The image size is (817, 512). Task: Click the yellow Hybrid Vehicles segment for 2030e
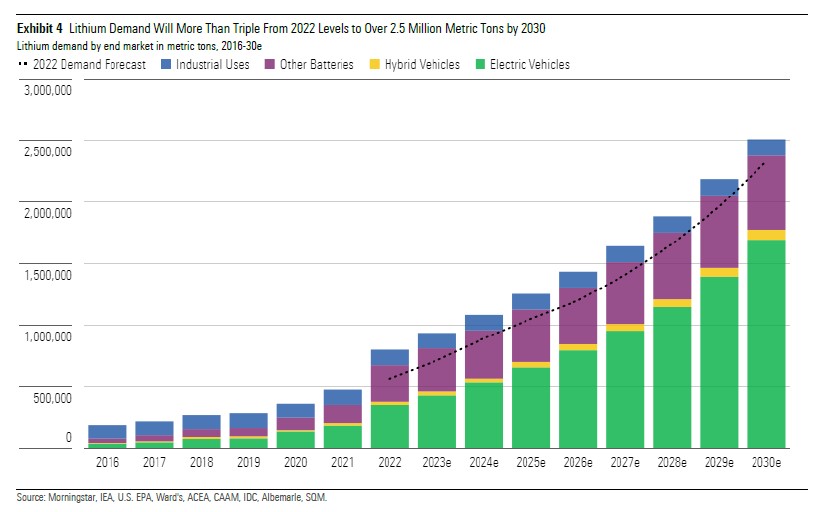[x=766, y=235]
